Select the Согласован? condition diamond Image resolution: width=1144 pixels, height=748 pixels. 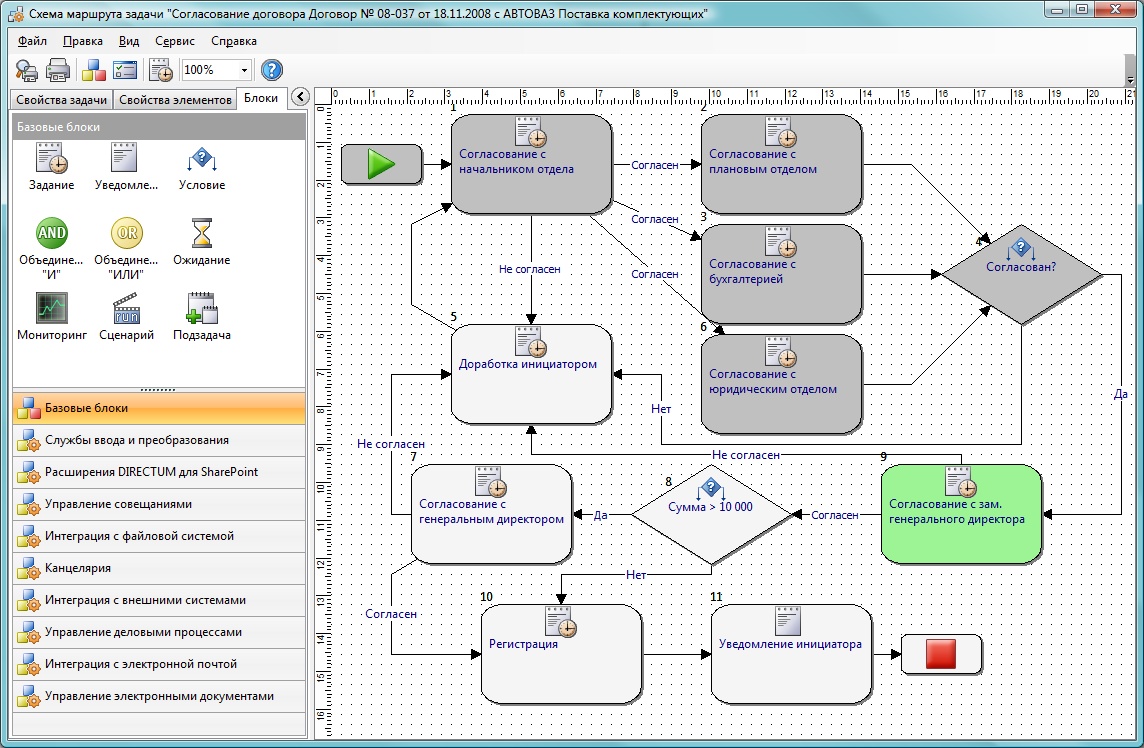pos(1021,274)
